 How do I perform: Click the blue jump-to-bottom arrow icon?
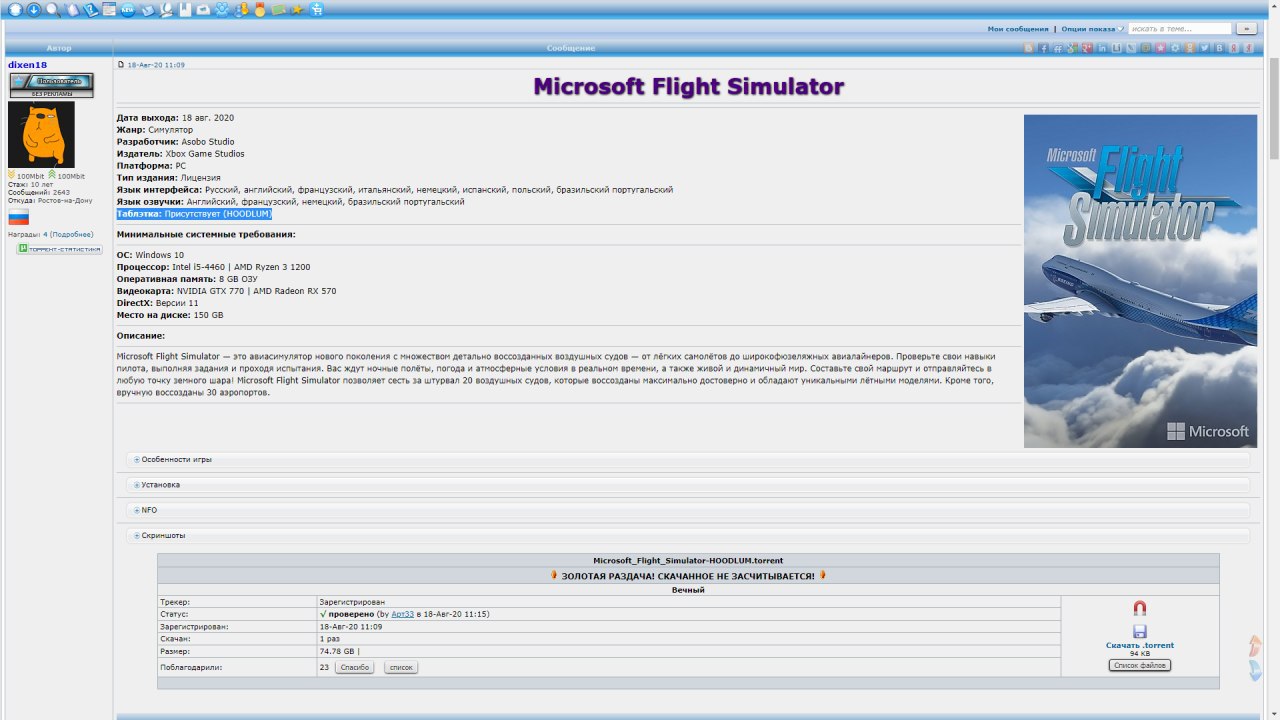pos(1255,671)
